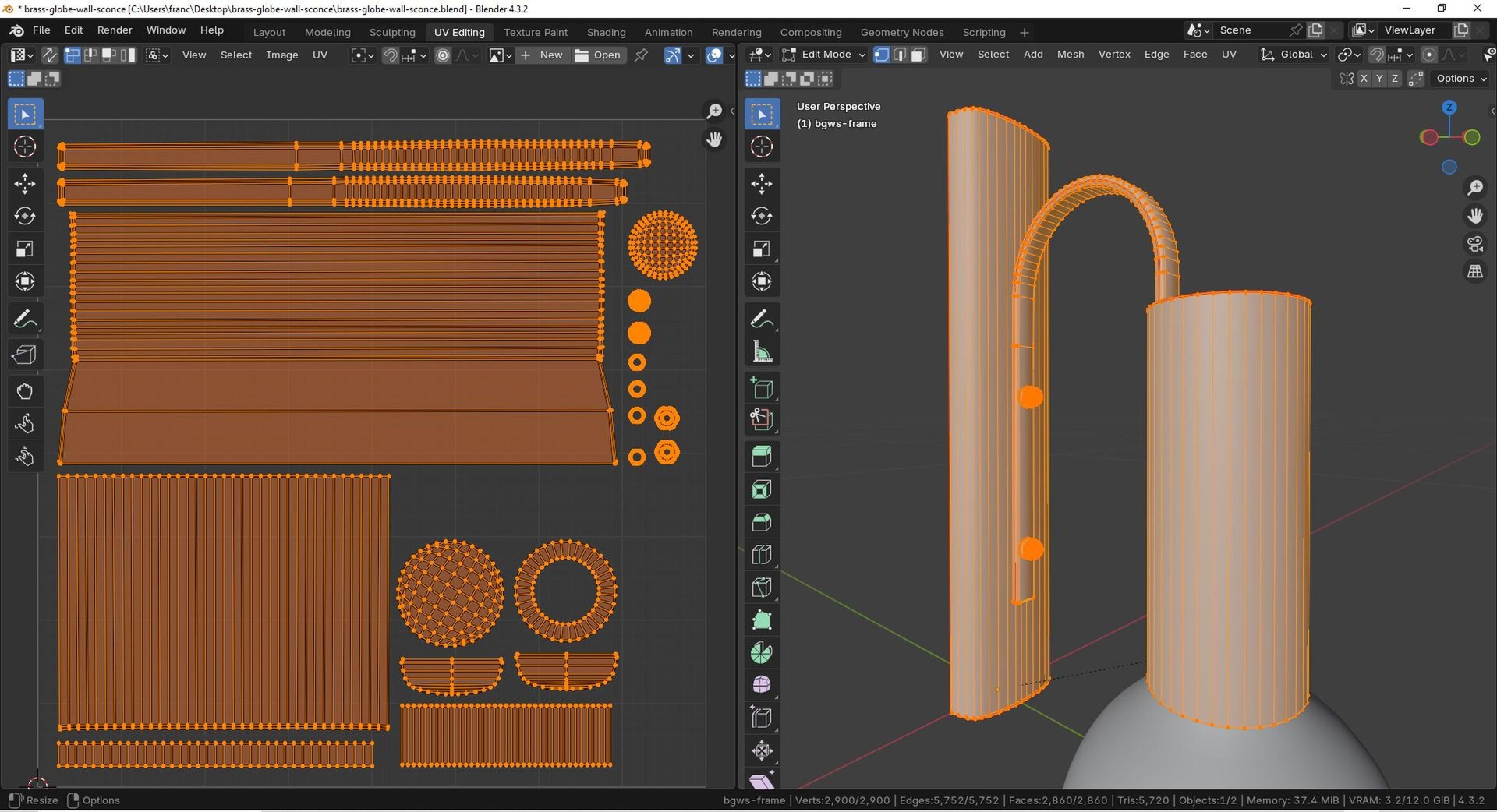Open the 3D viewport pivot point dropdown
The height and width of the screenshot is (812, 1497).
tap(1348, 55)
